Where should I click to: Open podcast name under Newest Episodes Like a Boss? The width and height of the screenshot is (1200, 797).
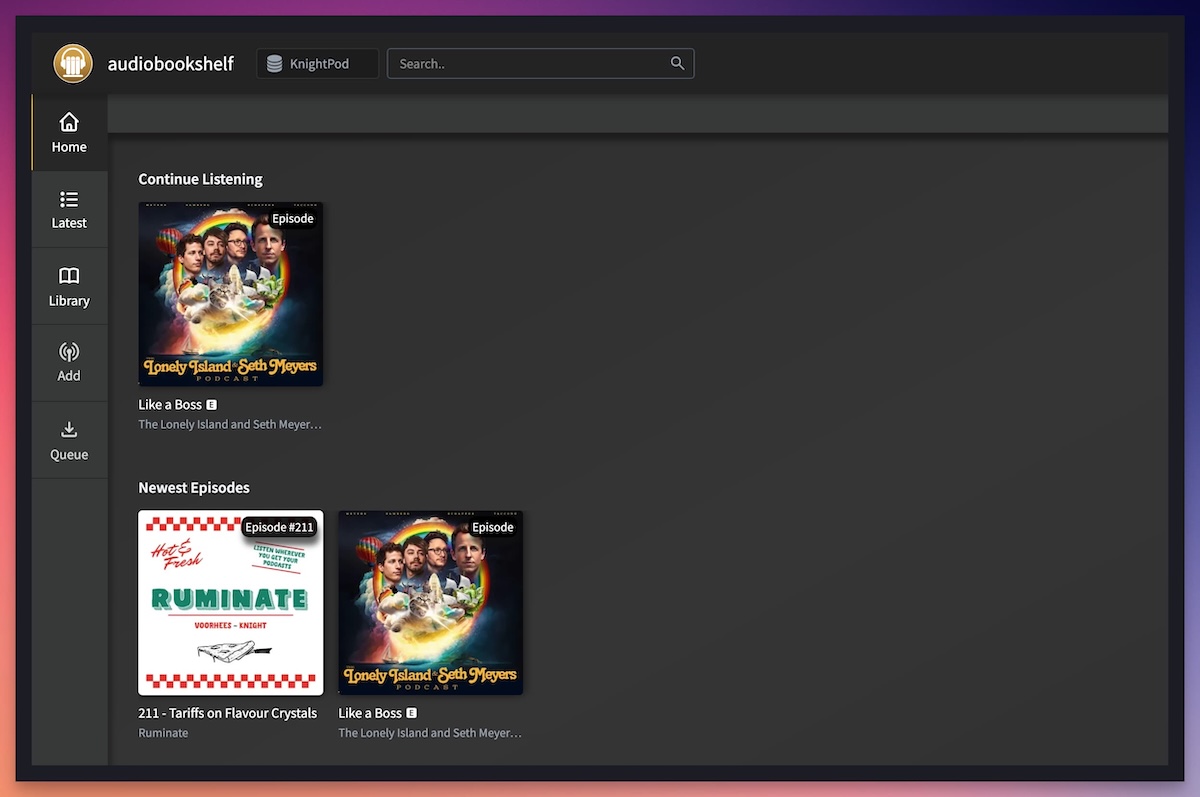tap(430, 733)
